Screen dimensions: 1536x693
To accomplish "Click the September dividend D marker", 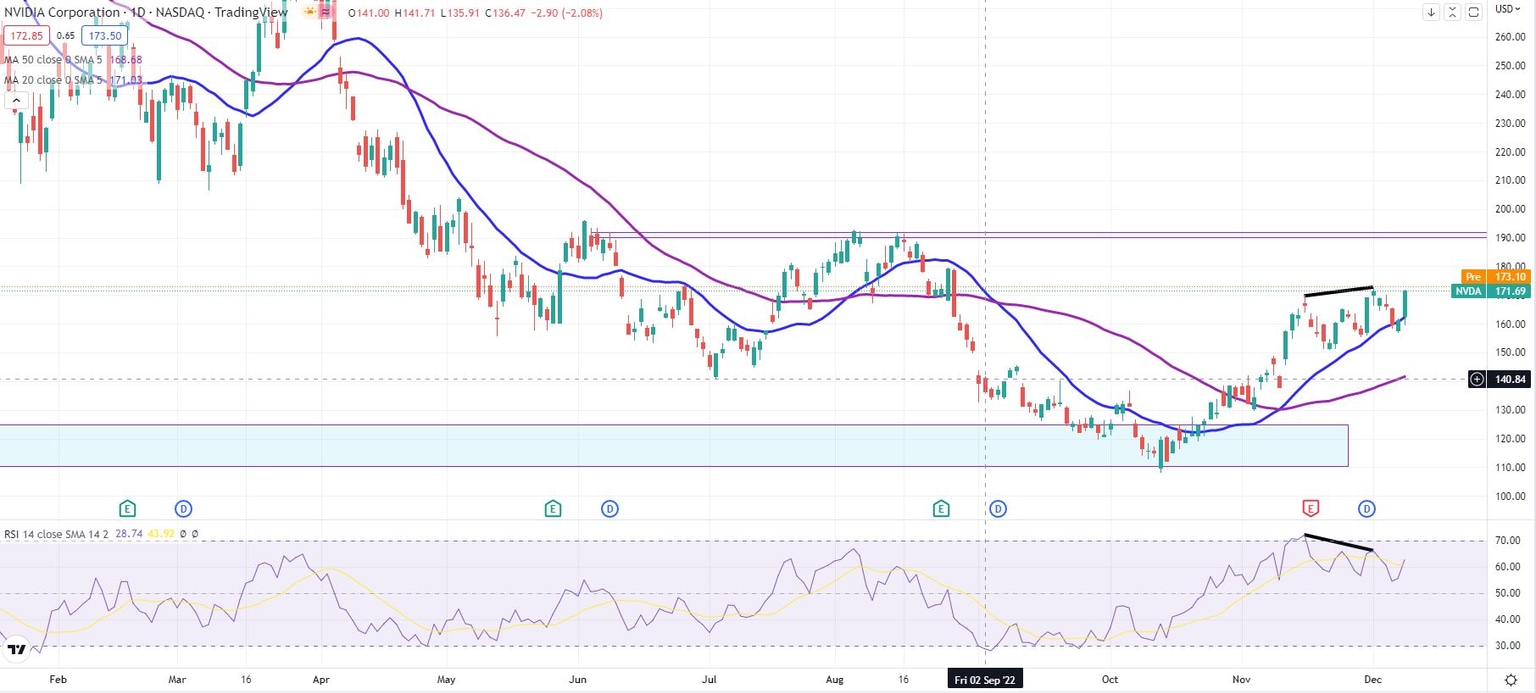I will click(x=997, y=509).
